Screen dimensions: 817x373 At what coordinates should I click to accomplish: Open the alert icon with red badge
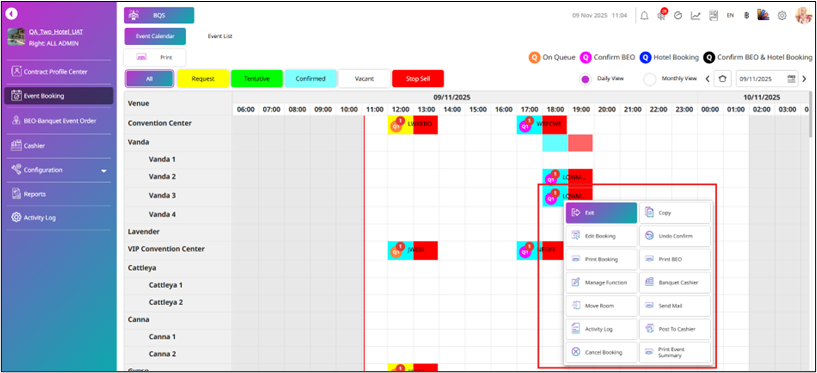click(x=662, y=15)
